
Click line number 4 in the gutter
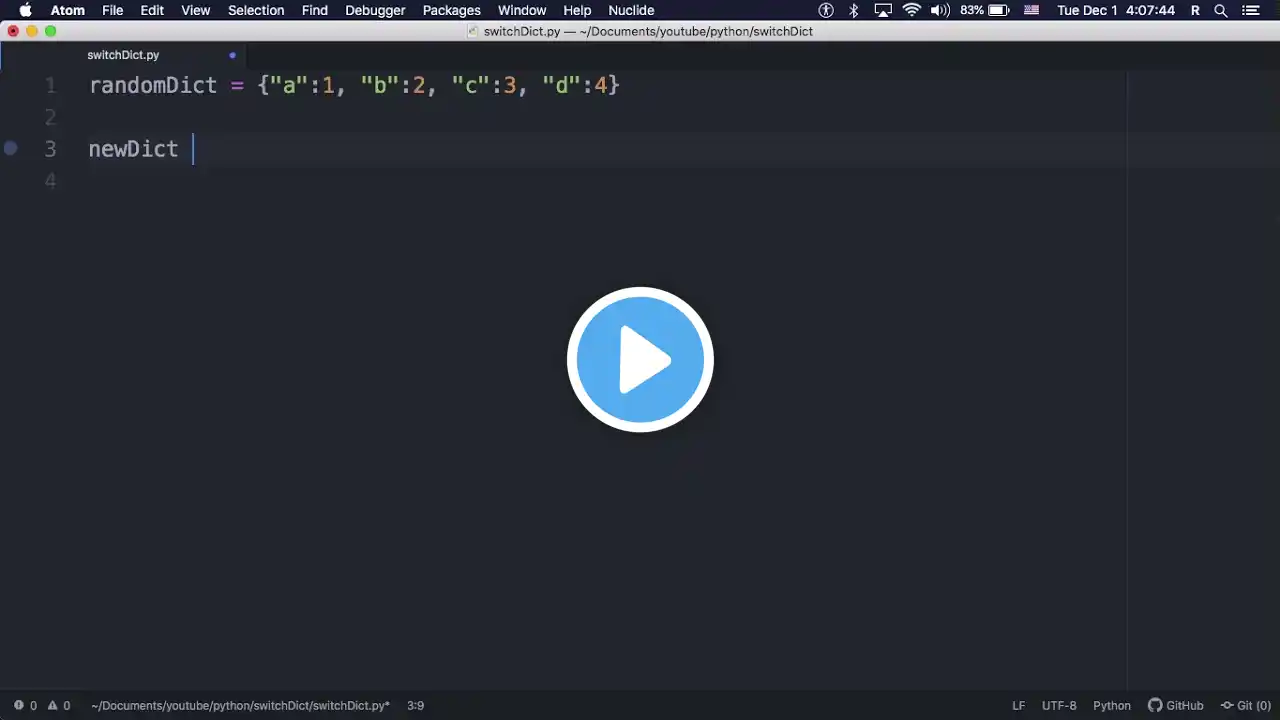(x=50, y=180)
